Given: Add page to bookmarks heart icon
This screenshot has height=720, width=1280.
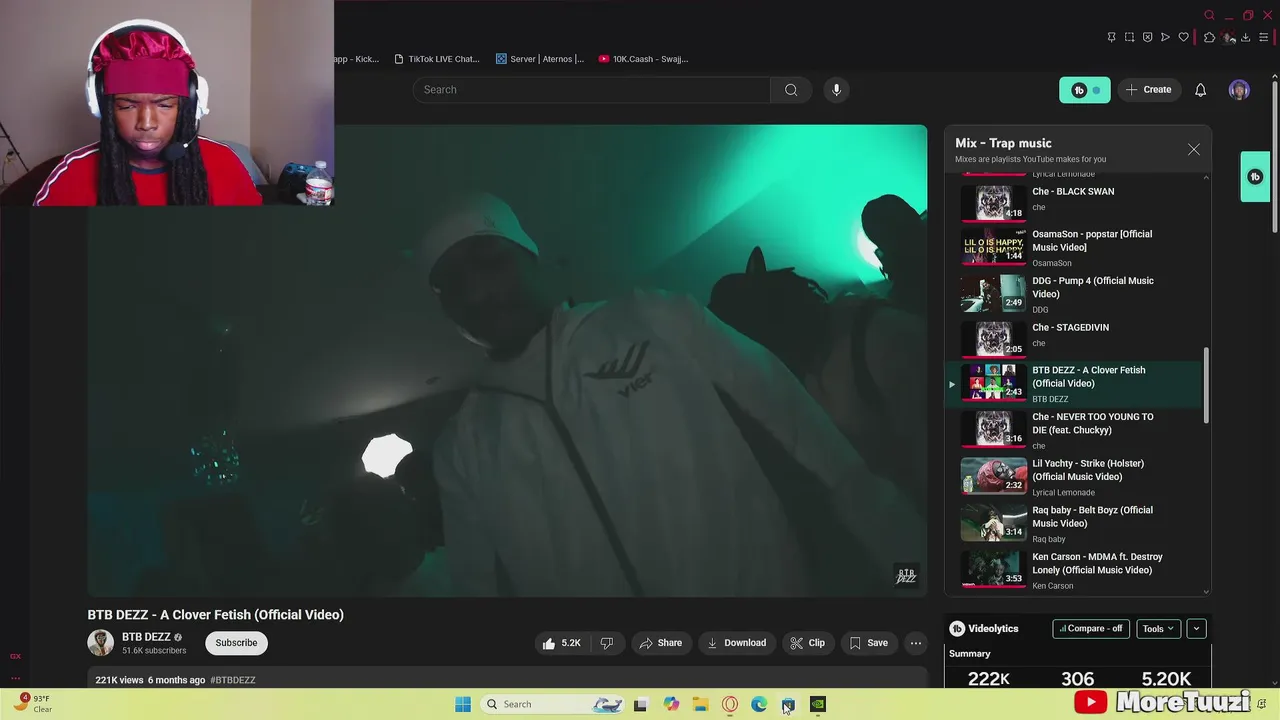Looking at the screenshot, I should 1184,38.
